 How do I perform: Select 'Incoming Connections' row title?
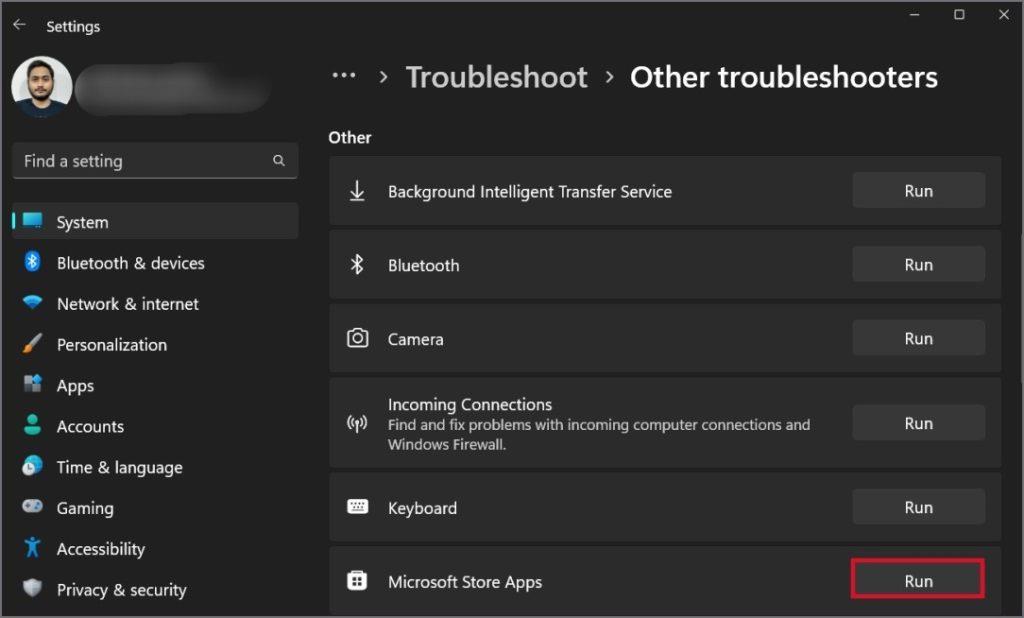[470, 404]
